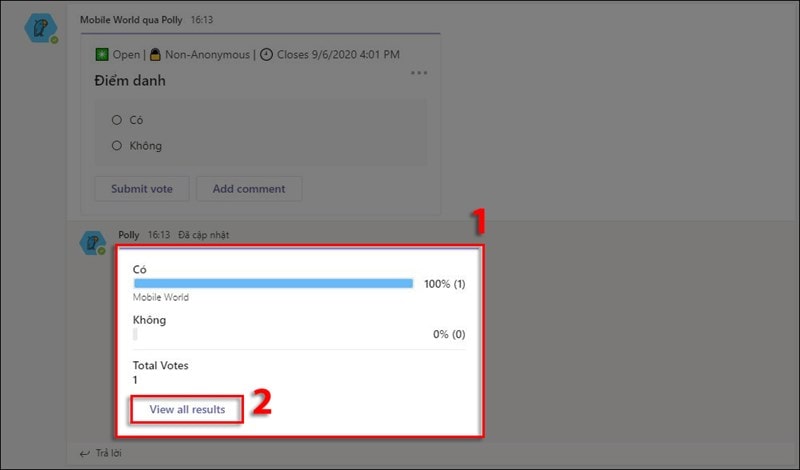800x470 pixels.
Task: Open the View all results link
Action: point(187,409)
